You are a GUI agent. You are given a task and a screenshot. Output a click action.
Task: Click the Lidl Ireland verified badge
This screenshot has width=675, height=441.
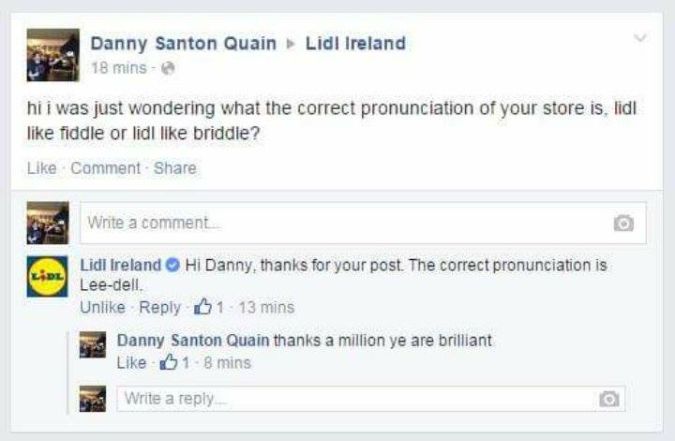173,265
